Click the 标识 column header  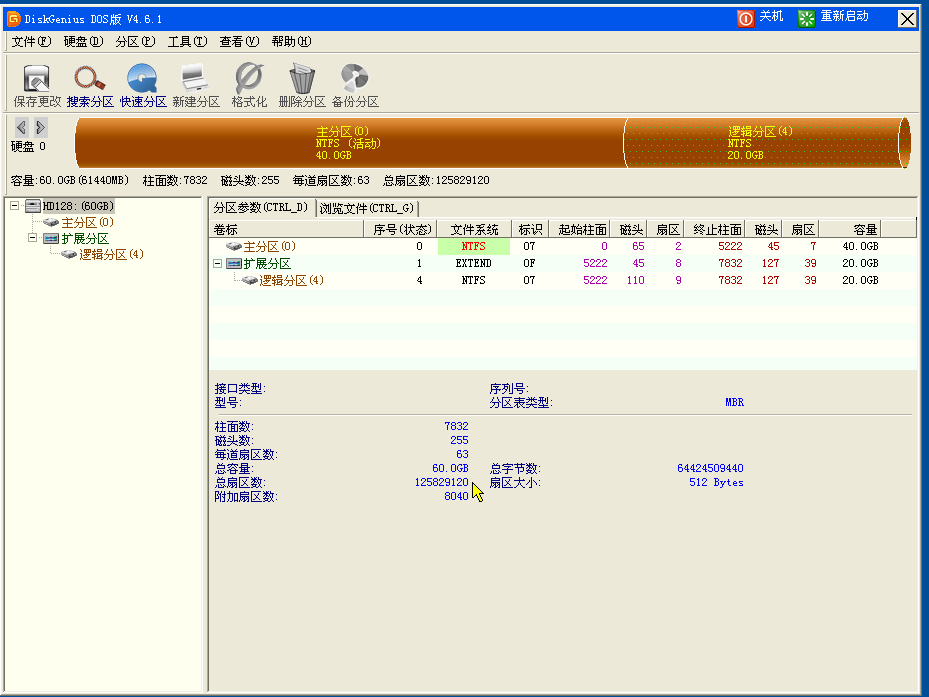click(x=530, y=229)
